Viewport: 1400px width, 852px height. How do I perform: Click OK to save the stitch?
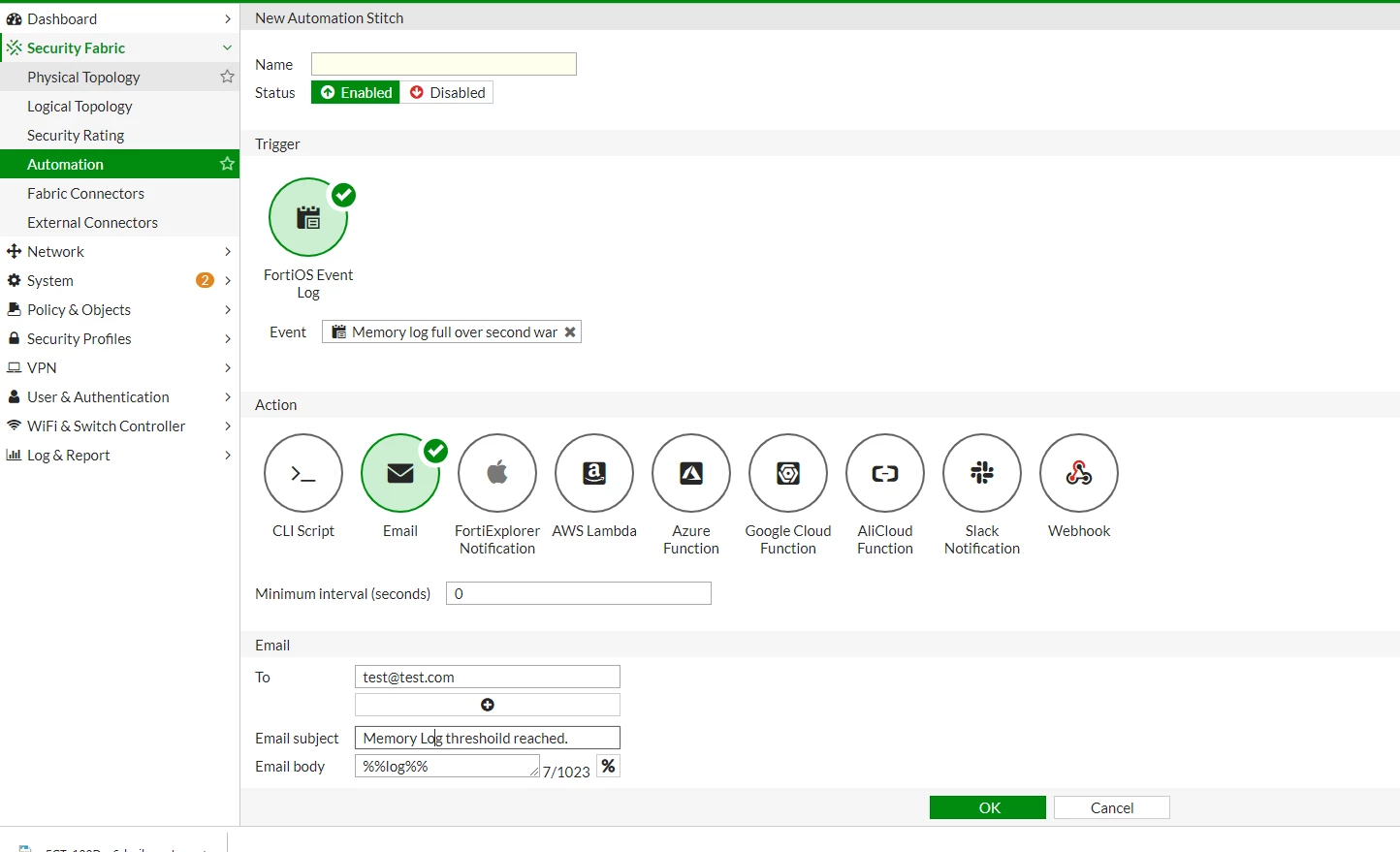(x=988, y=807)
